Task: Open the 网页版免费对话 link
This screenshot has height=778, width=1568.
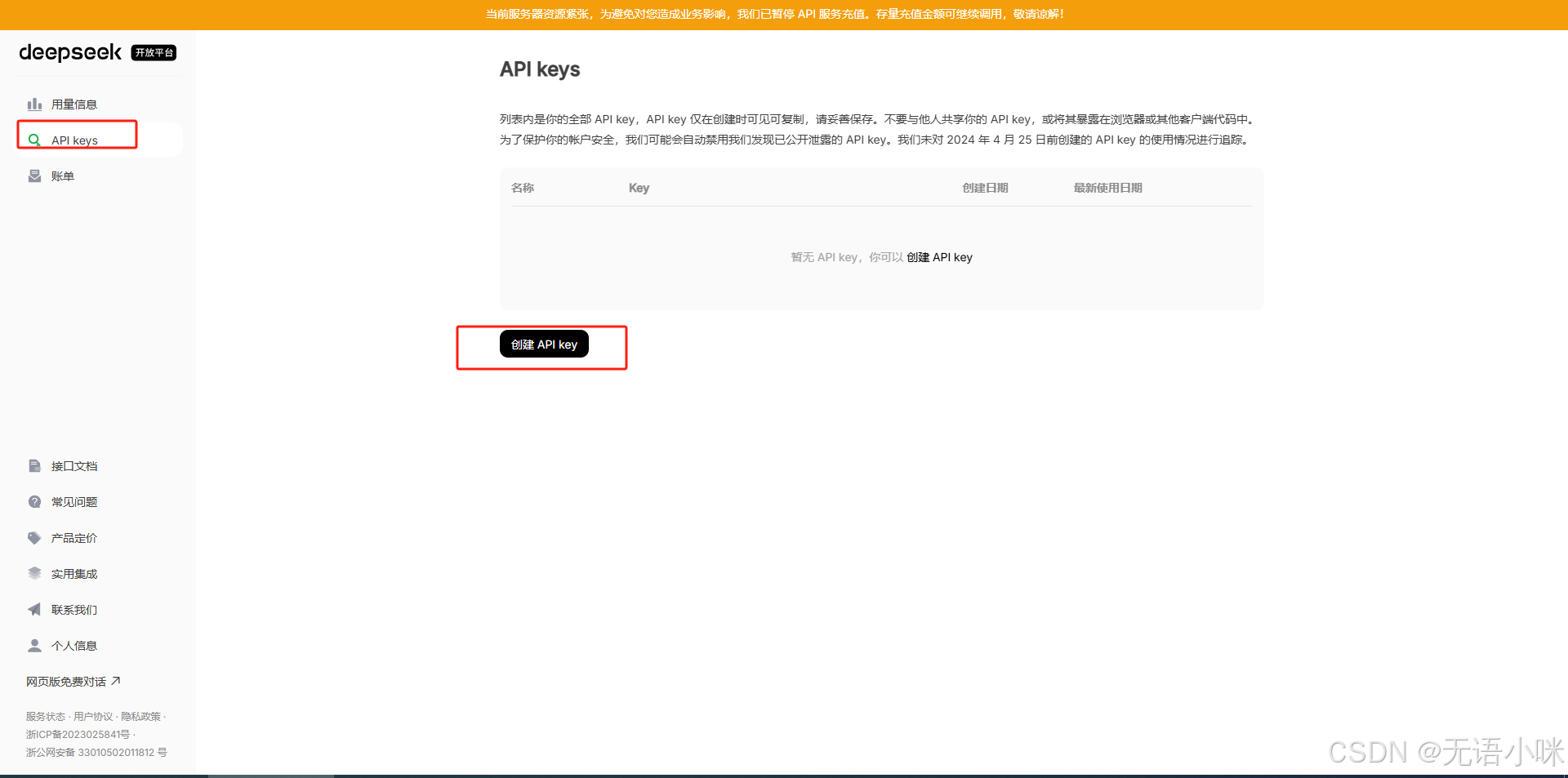Action: coord(73,682)
